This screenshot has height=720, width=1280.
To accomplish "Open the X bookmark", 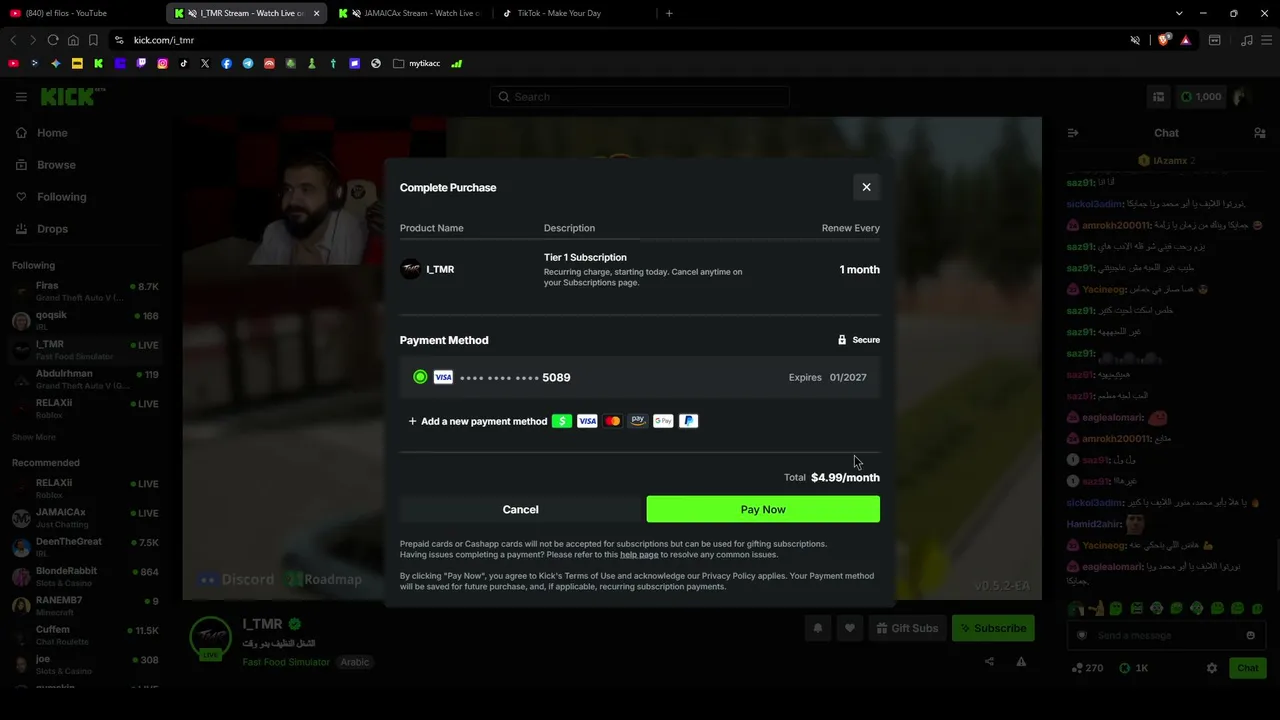I will point(205,63).
